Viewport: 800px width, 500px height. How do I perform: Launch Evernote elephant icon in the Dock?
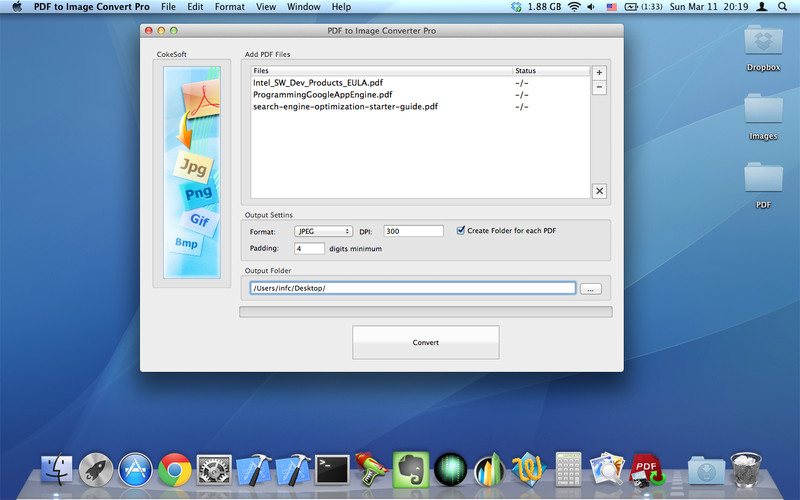[411, 469]
